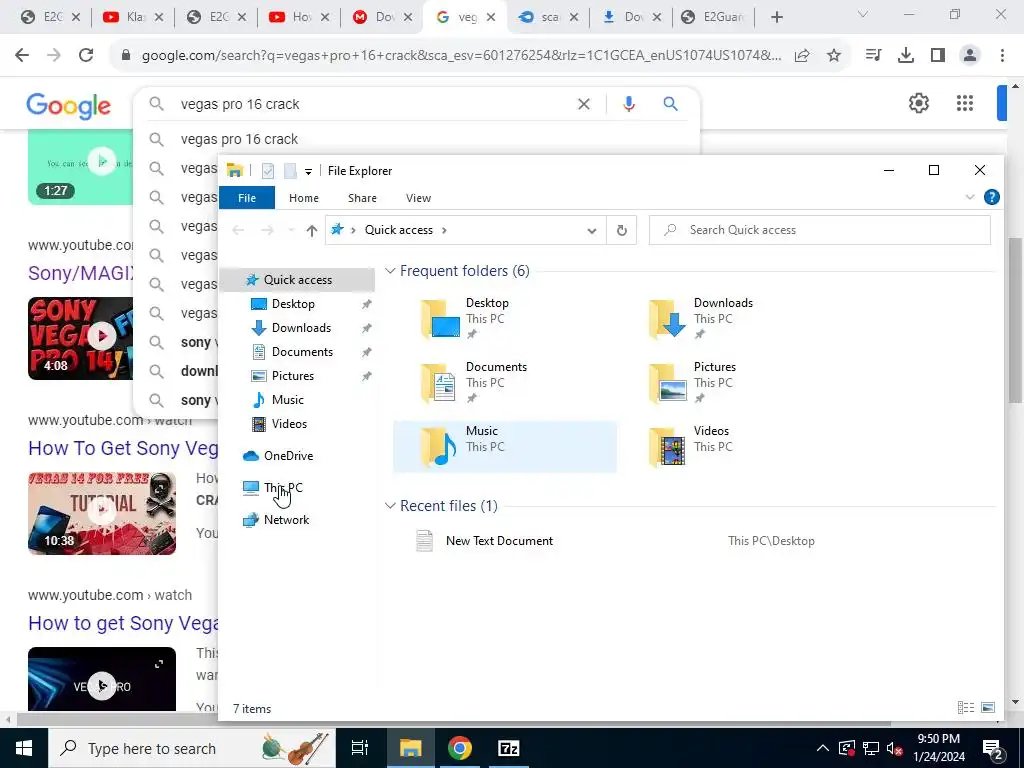Switch to details view layout
1024x768 pixels.
click(965, 708)
